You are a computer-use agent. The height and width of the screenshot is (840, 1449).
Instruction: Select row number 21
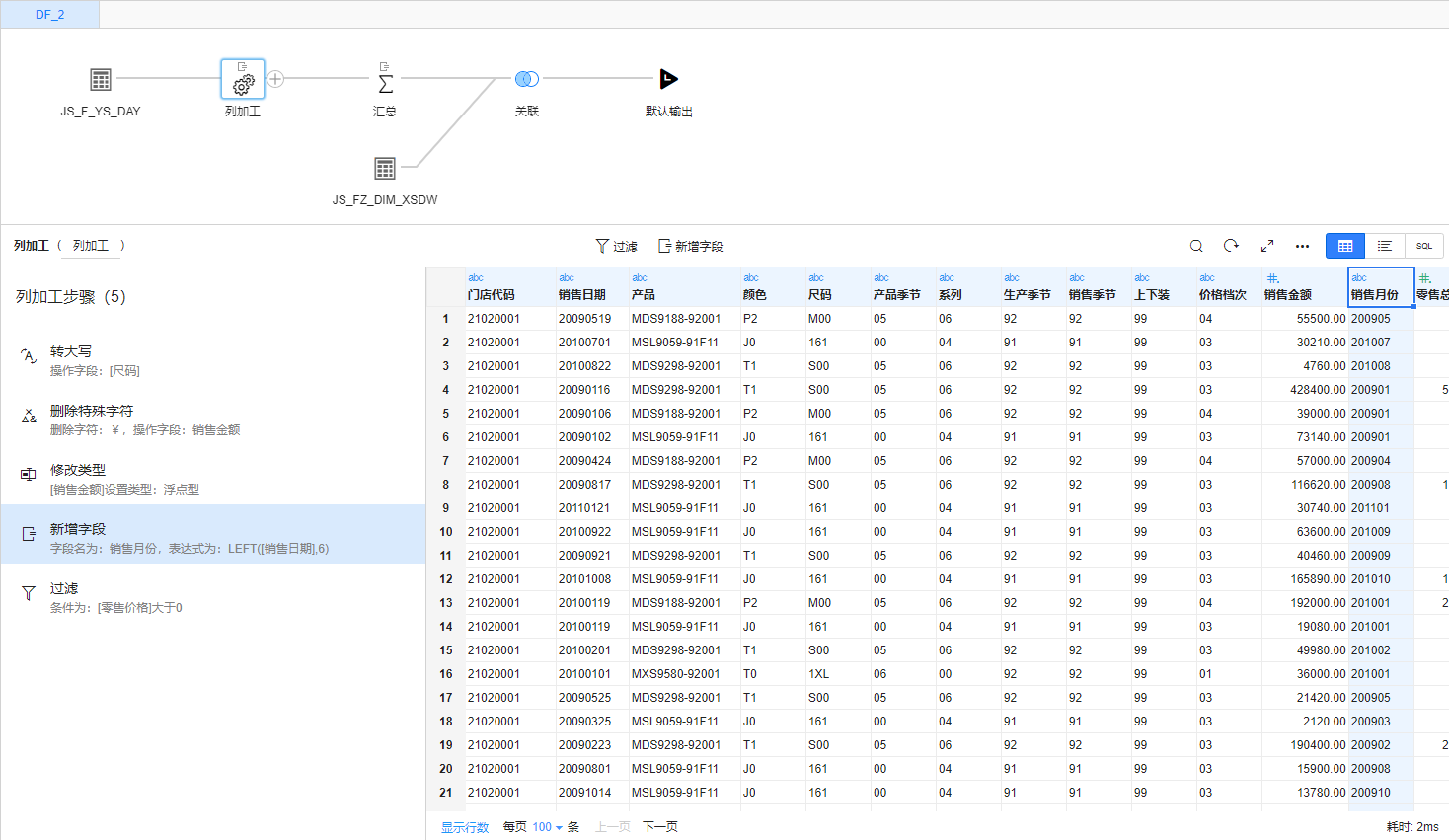tap(446, 793)
